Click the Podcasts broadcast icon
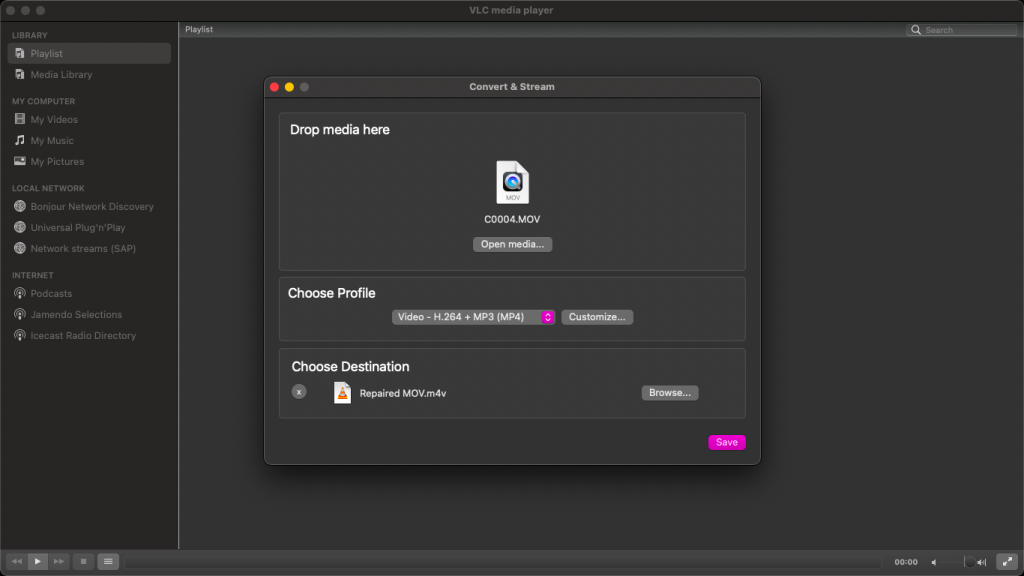Image resolution: width=1024 pixels, height=576 pixels. click(x=20, y=293)
